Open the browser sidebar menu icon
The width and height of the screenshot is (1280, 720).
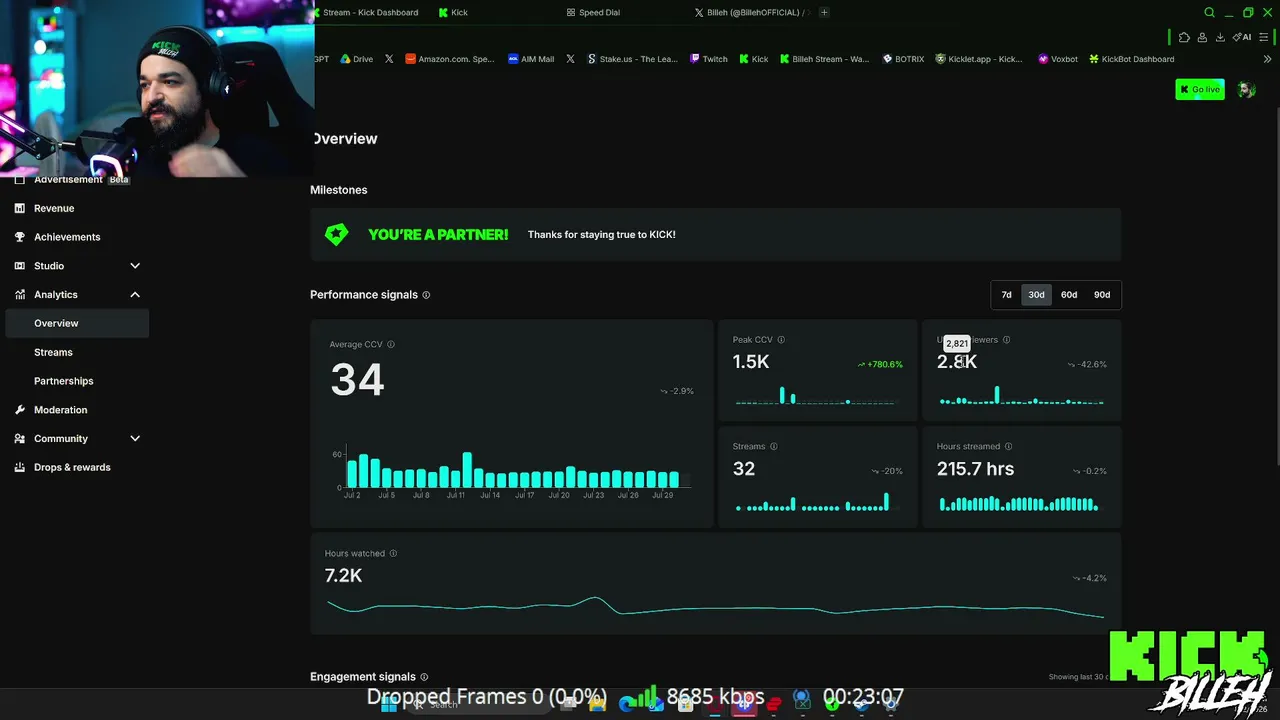coord(1265,37)
